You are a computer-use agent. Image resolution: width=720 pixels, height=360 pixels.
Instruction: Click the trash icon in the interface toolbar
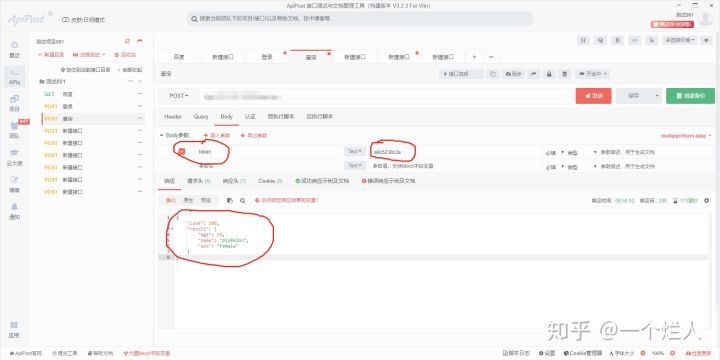565,74
